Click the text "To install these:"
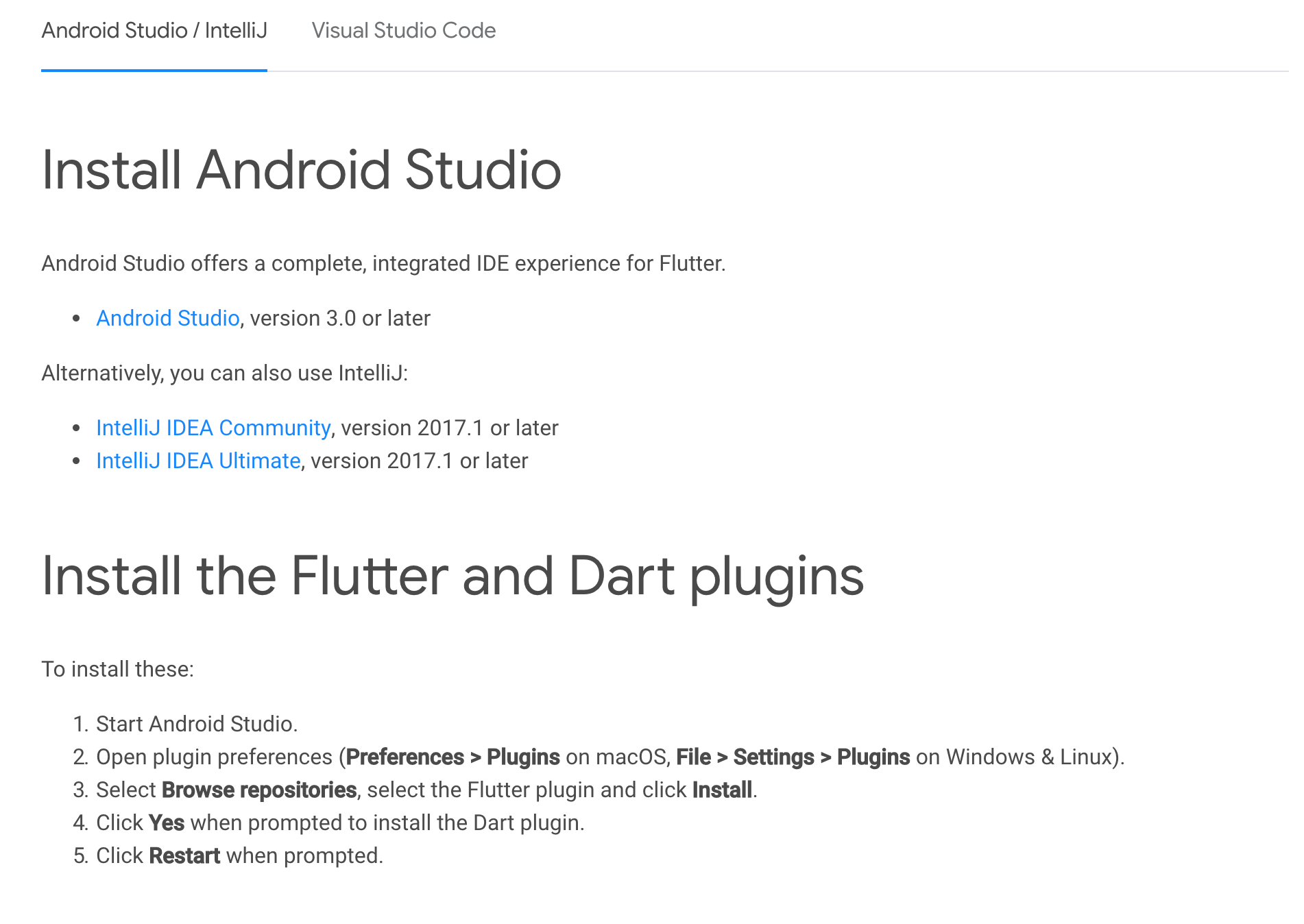 click(x=118, y=669)
